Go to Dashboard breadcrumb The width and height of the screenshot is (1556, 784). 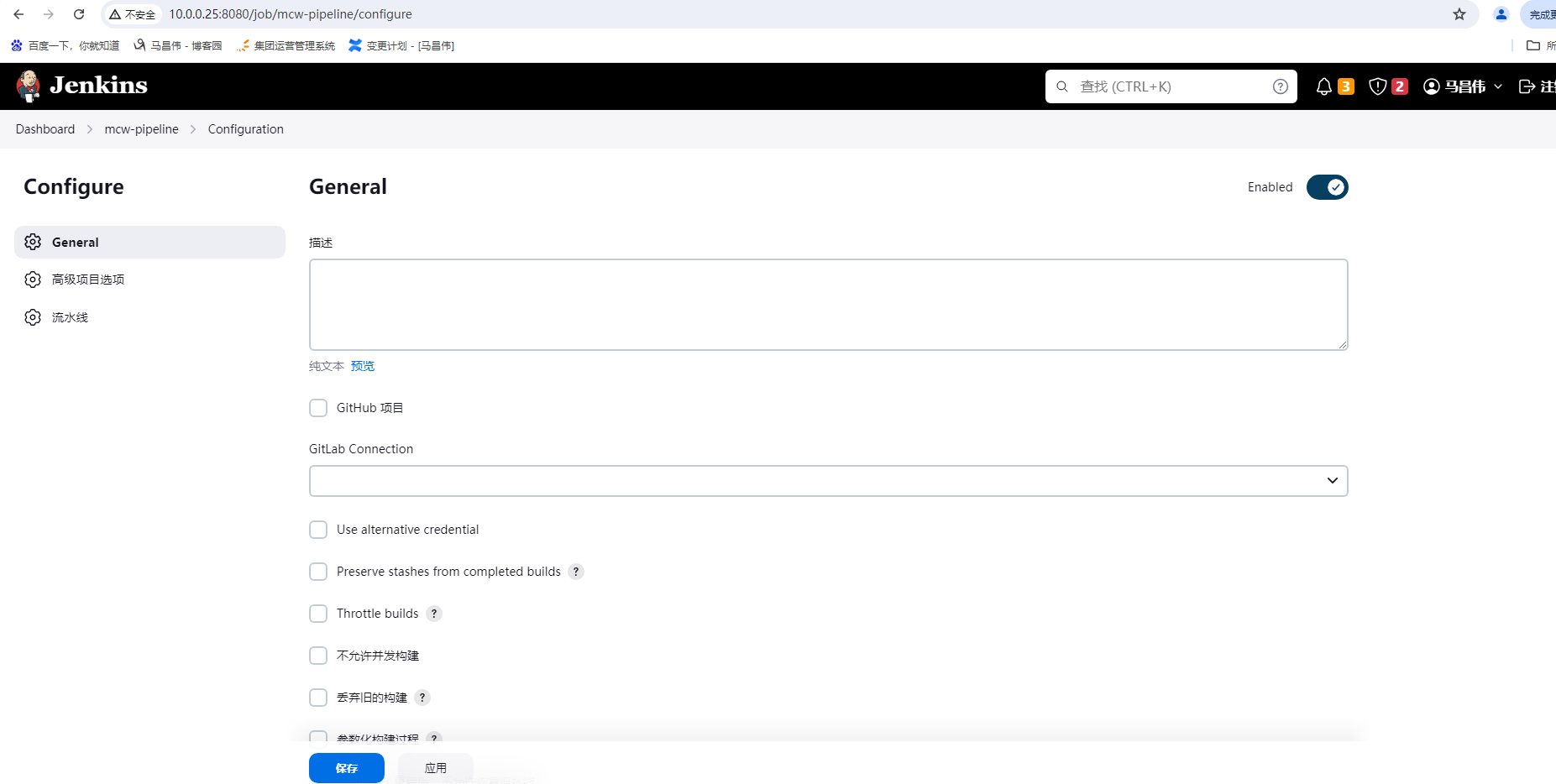[45, 129]
